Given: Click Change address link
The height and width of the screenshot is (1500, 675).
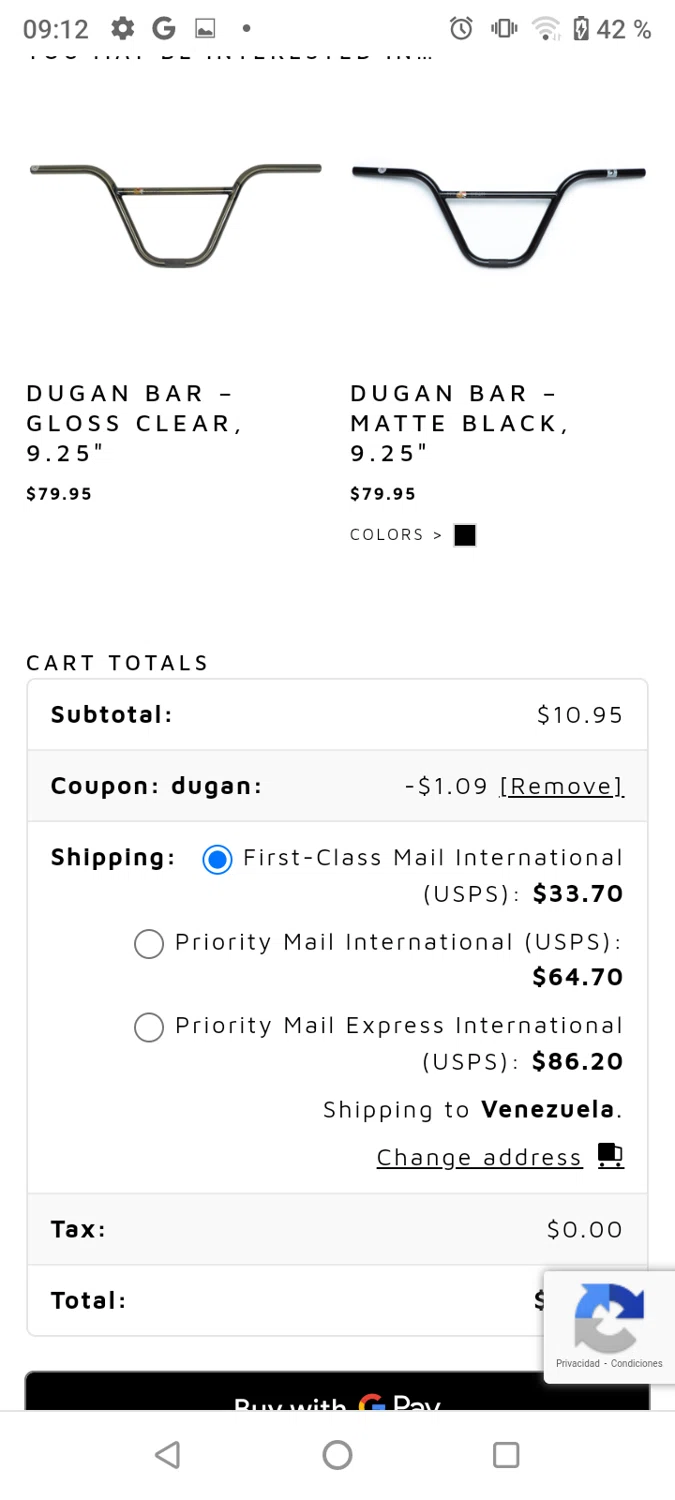Looking at the screenshot, I should coord(479,1157).
